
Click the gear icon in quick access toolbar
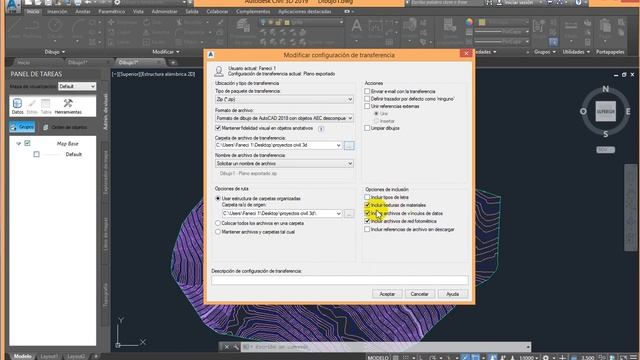click(x=117, y=3)
